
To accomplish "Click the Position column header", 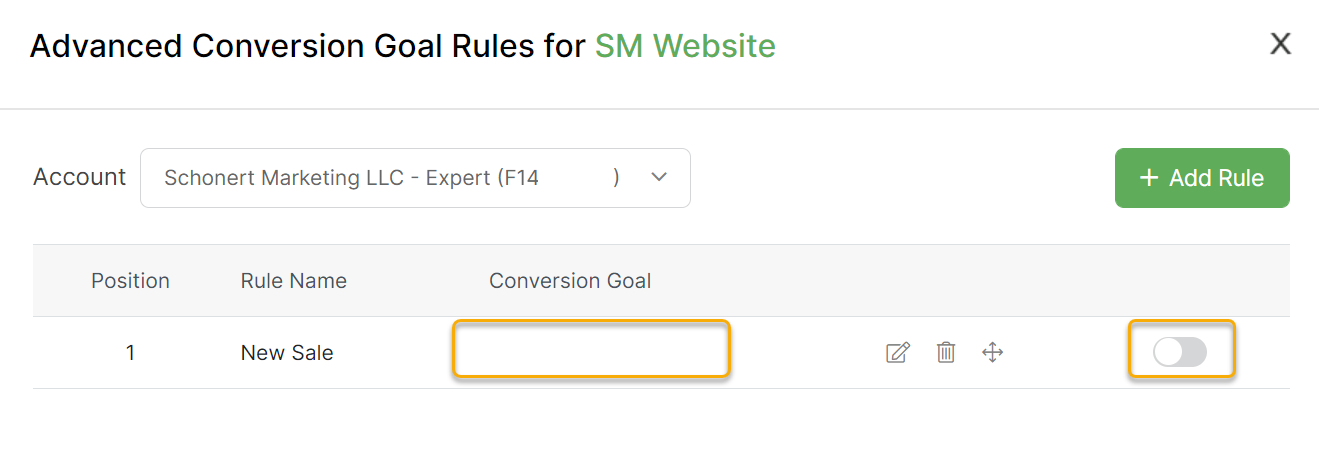I will 131,281.
